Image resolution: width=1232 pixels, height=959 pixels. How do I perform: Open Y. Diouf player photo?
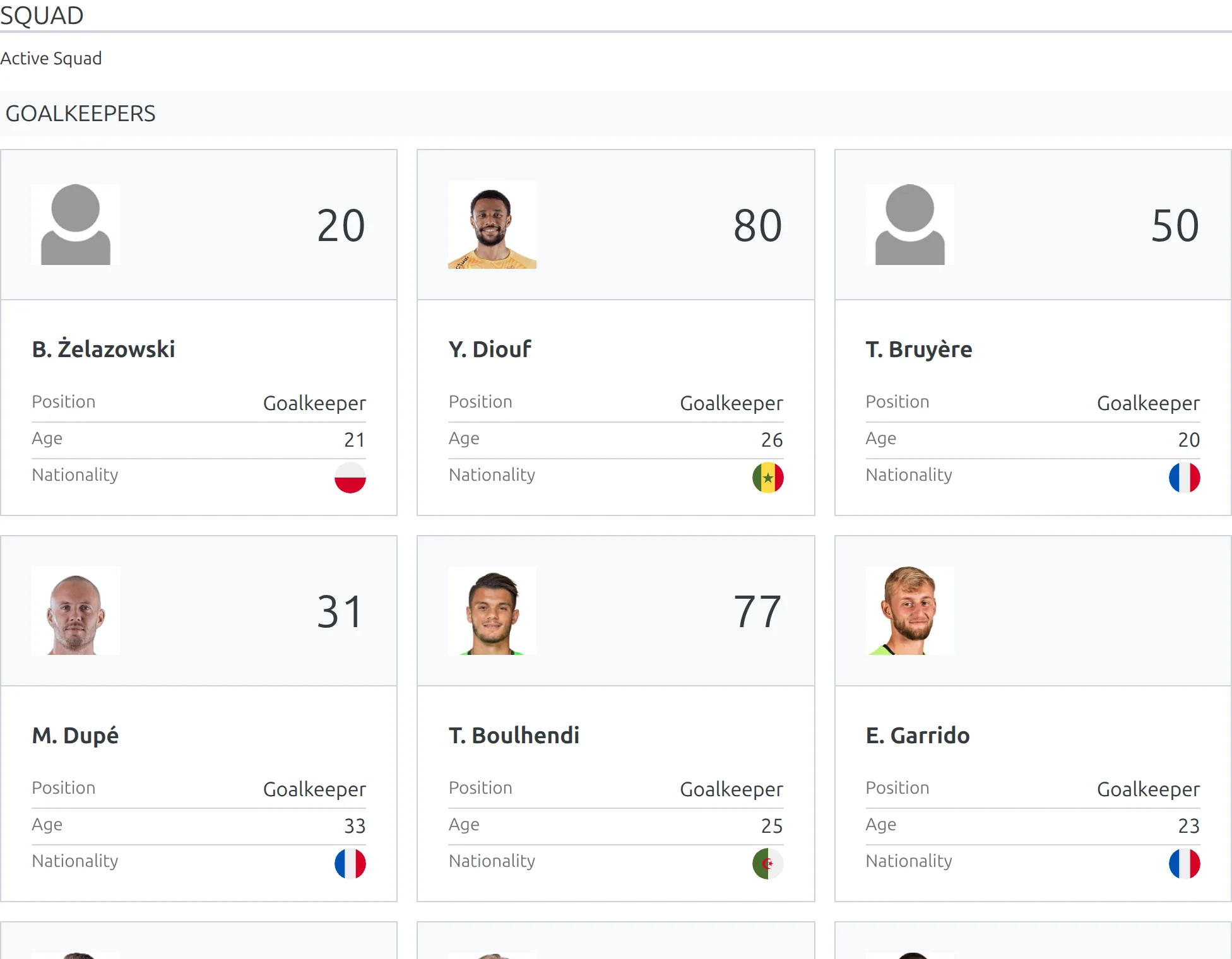pos(492,225)
